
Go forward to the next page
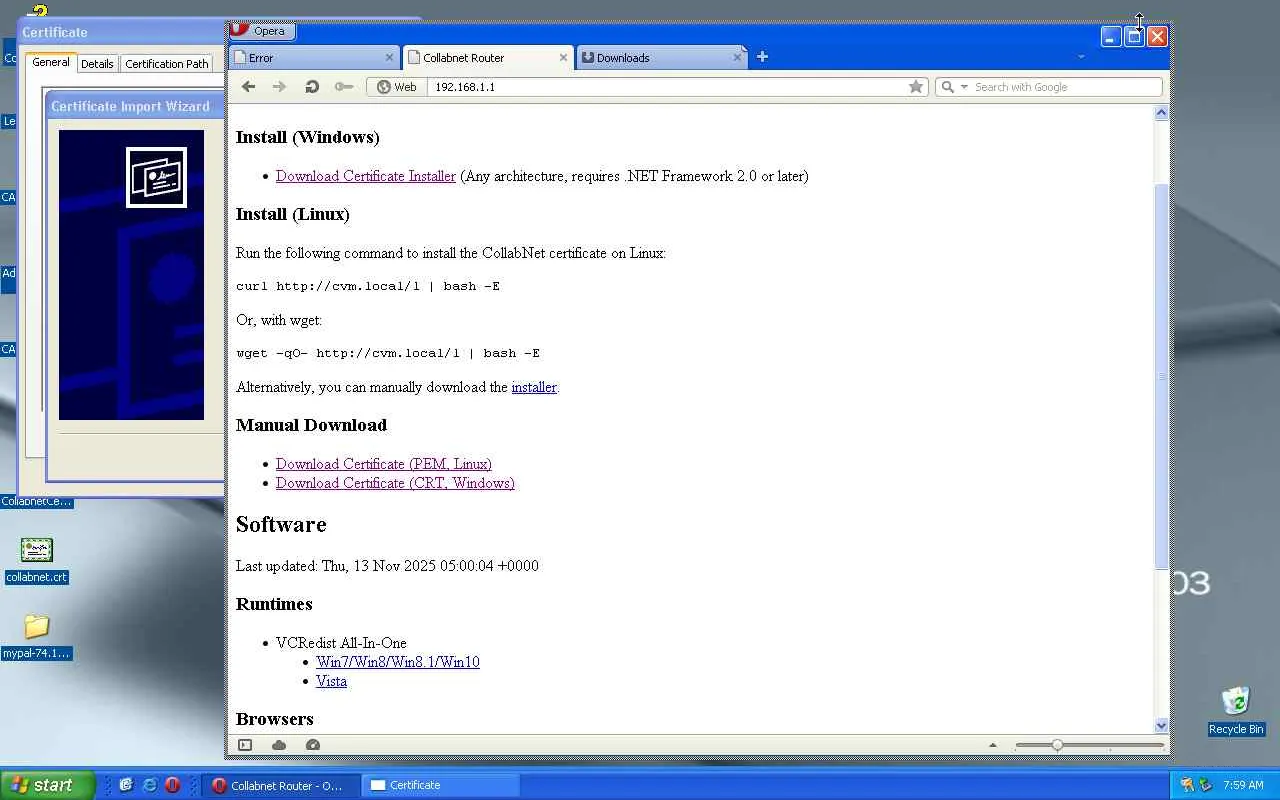[x=280, y=87]
